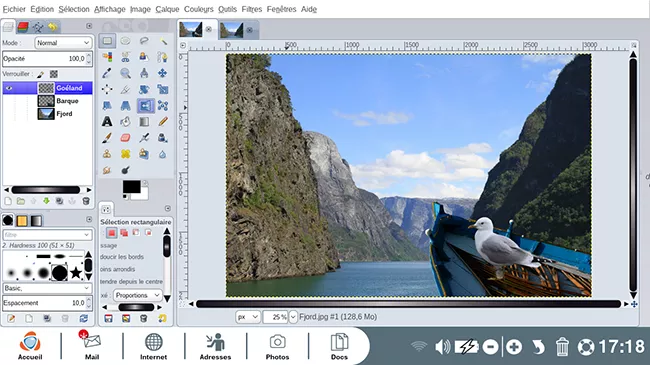The image size is (650, 365).
Task: Pick the Pencil tool
Action: point(162,122)
